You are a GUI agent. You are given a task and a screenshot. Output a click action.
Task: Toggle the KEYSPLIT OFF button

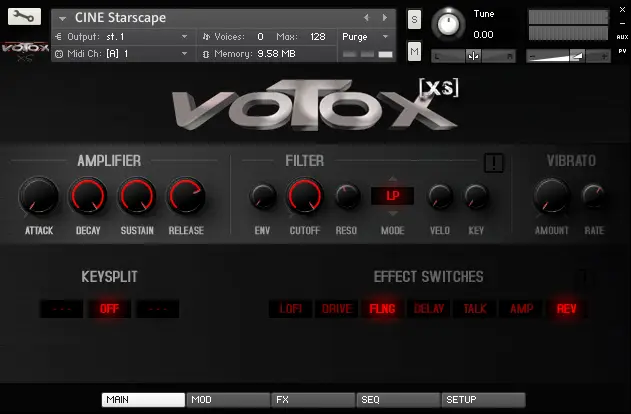(x=109, y=309)
